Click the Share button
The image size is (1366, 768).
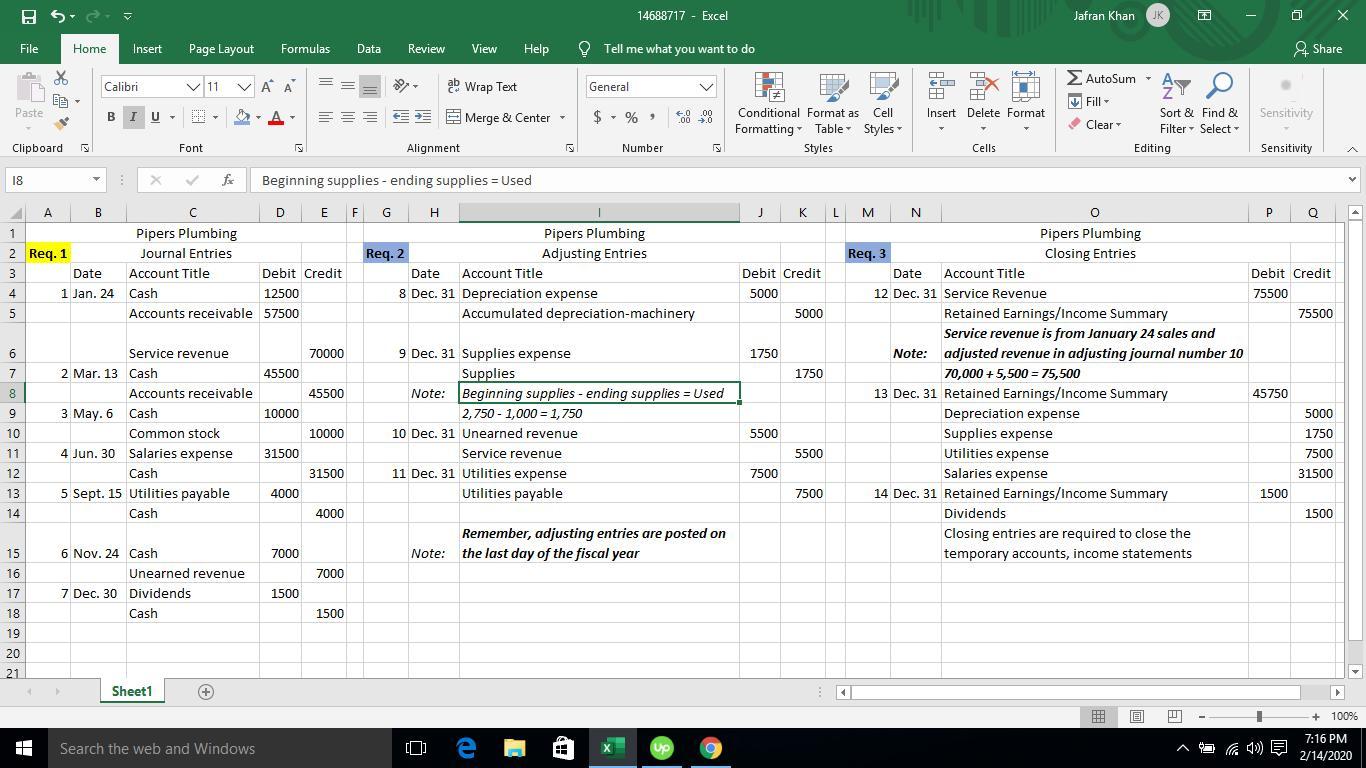click(x=1318, y=49)
